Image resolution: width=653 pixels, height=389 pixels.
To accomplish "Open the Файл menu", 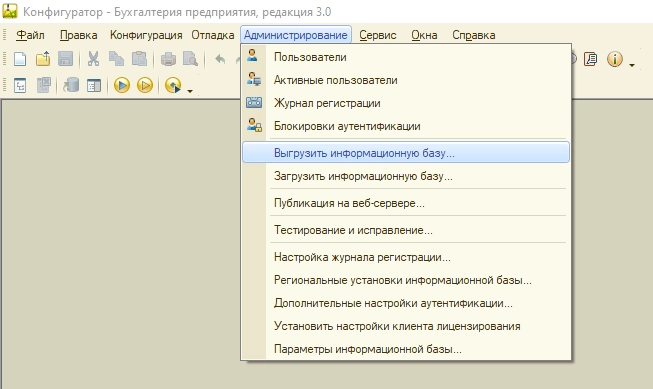I will pos(30,35).
